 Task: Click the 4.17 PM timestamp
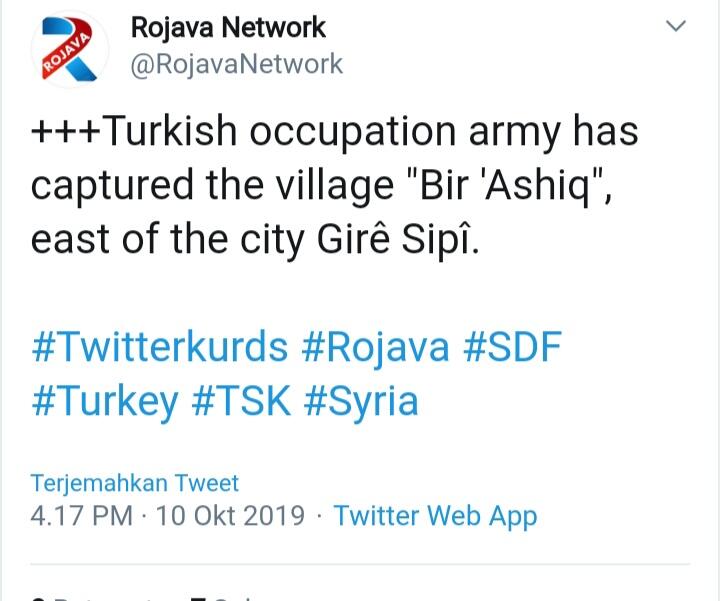coord(81,516)
